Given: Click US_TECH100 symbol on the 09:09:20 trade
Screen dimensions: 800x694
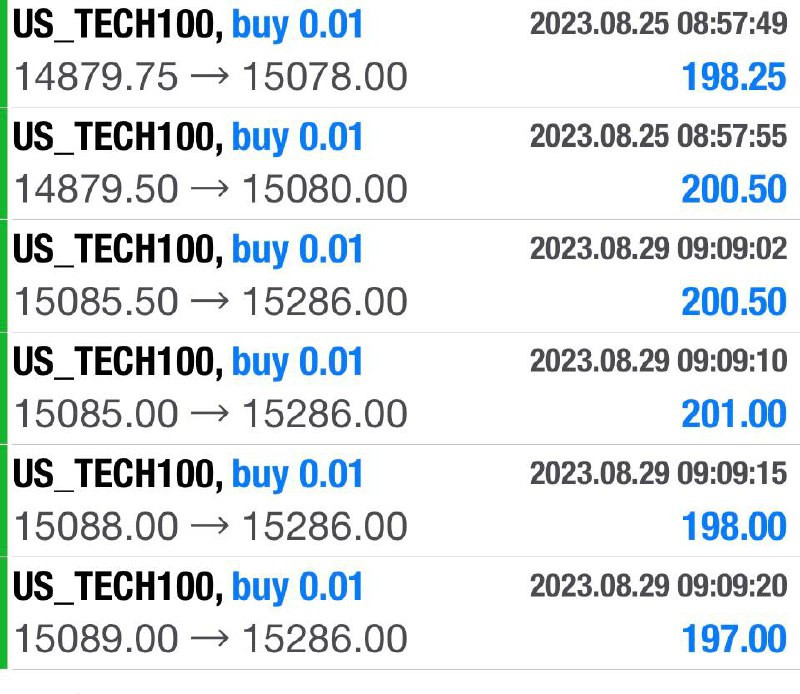Looking at the screenshot, I should pos(117,586).
